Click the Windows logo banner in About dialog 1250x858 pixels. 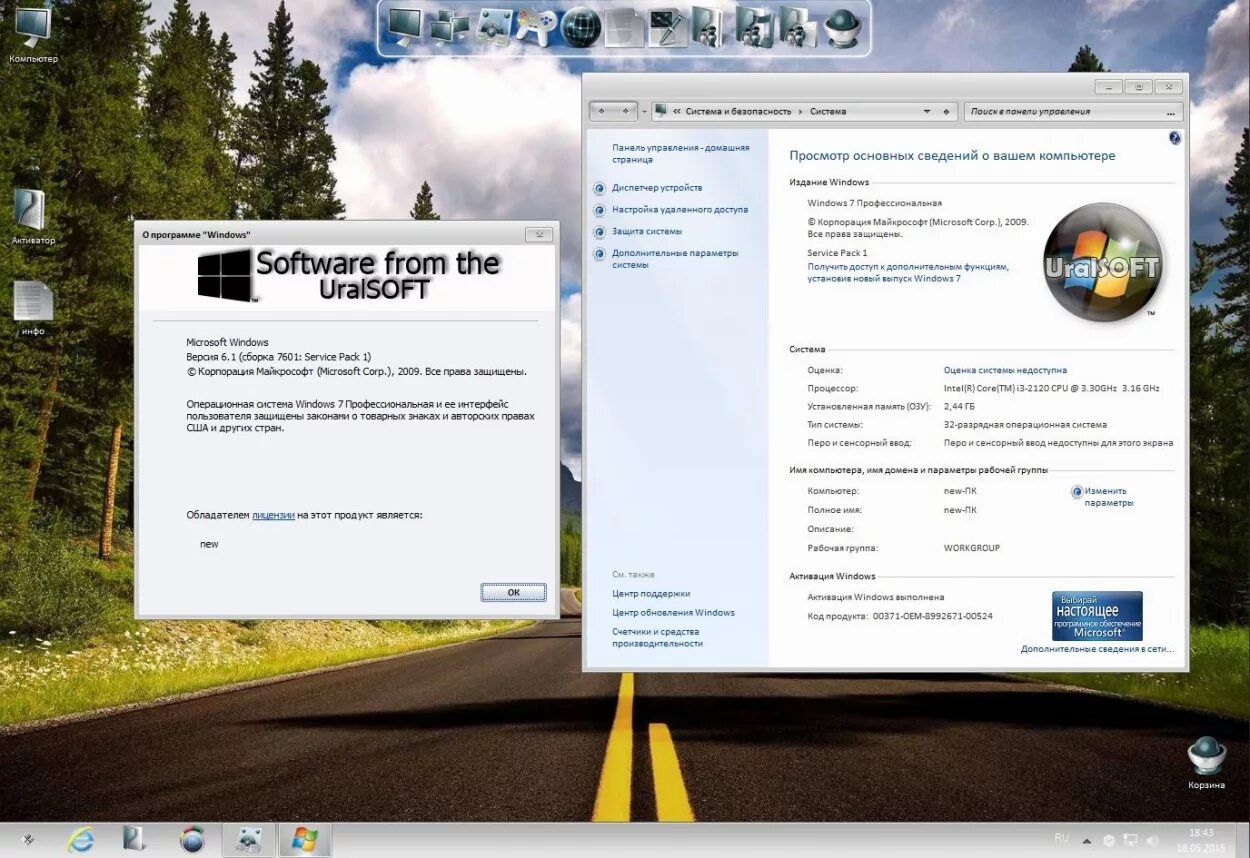pyautogui.click(x=347, y=276)
